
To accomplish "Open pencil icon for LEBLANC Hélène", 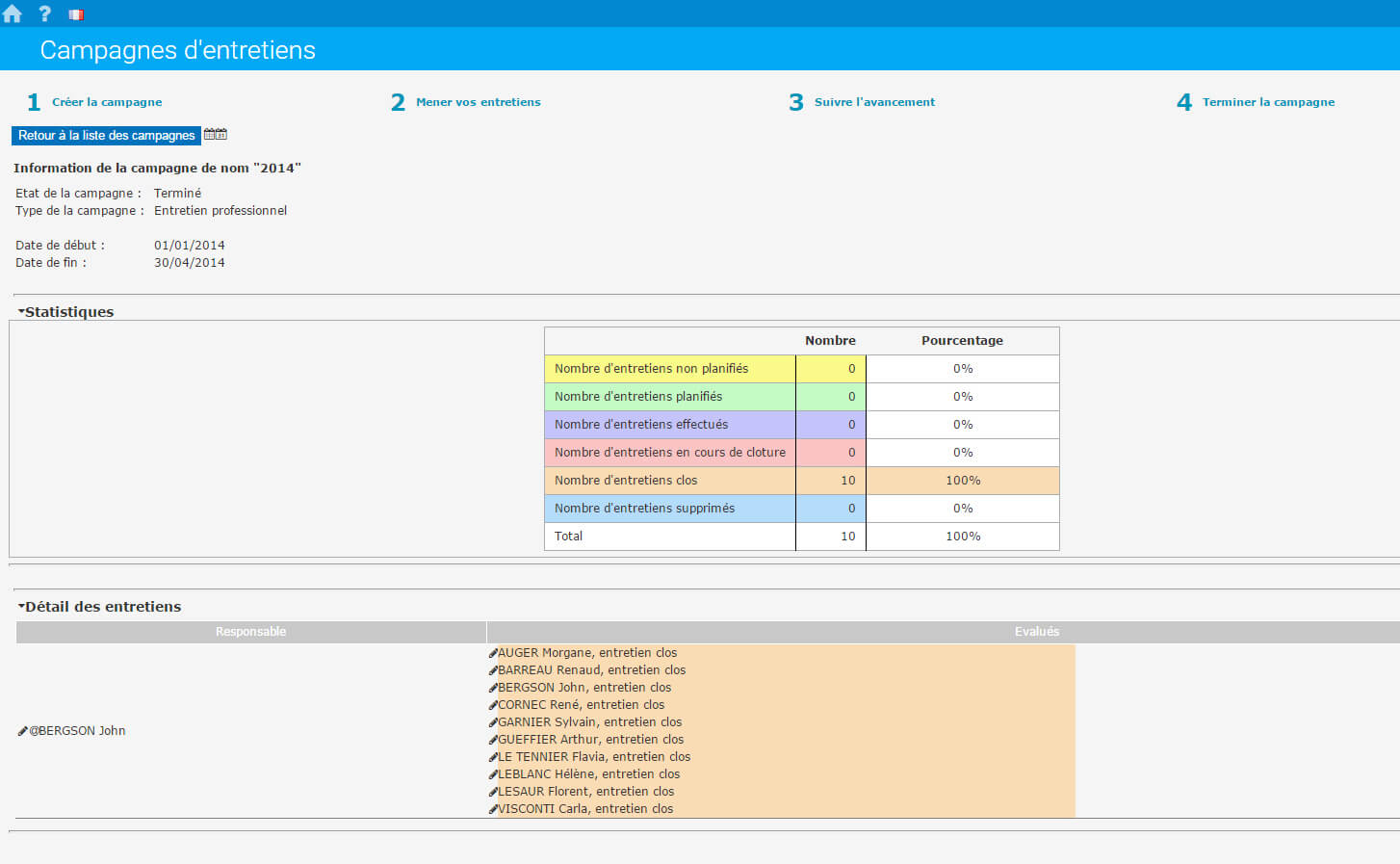I will tap(493, 774).
